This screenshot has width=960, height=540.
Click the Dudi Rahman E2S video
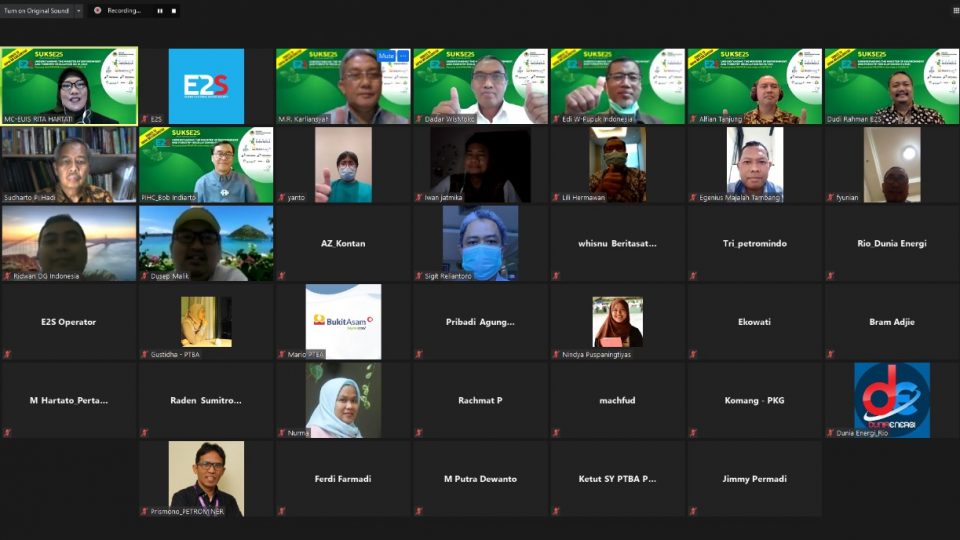coord(891,86)
